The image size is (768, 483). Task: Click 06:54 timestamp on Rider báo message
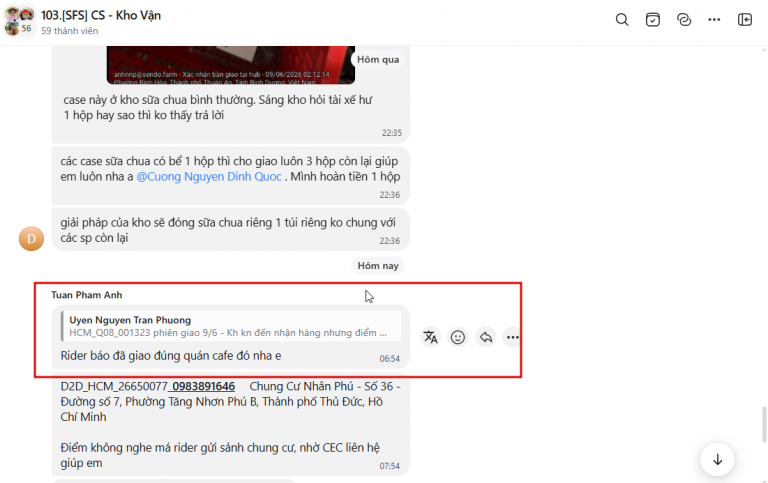pyautogui.click(x=389, y=359)
